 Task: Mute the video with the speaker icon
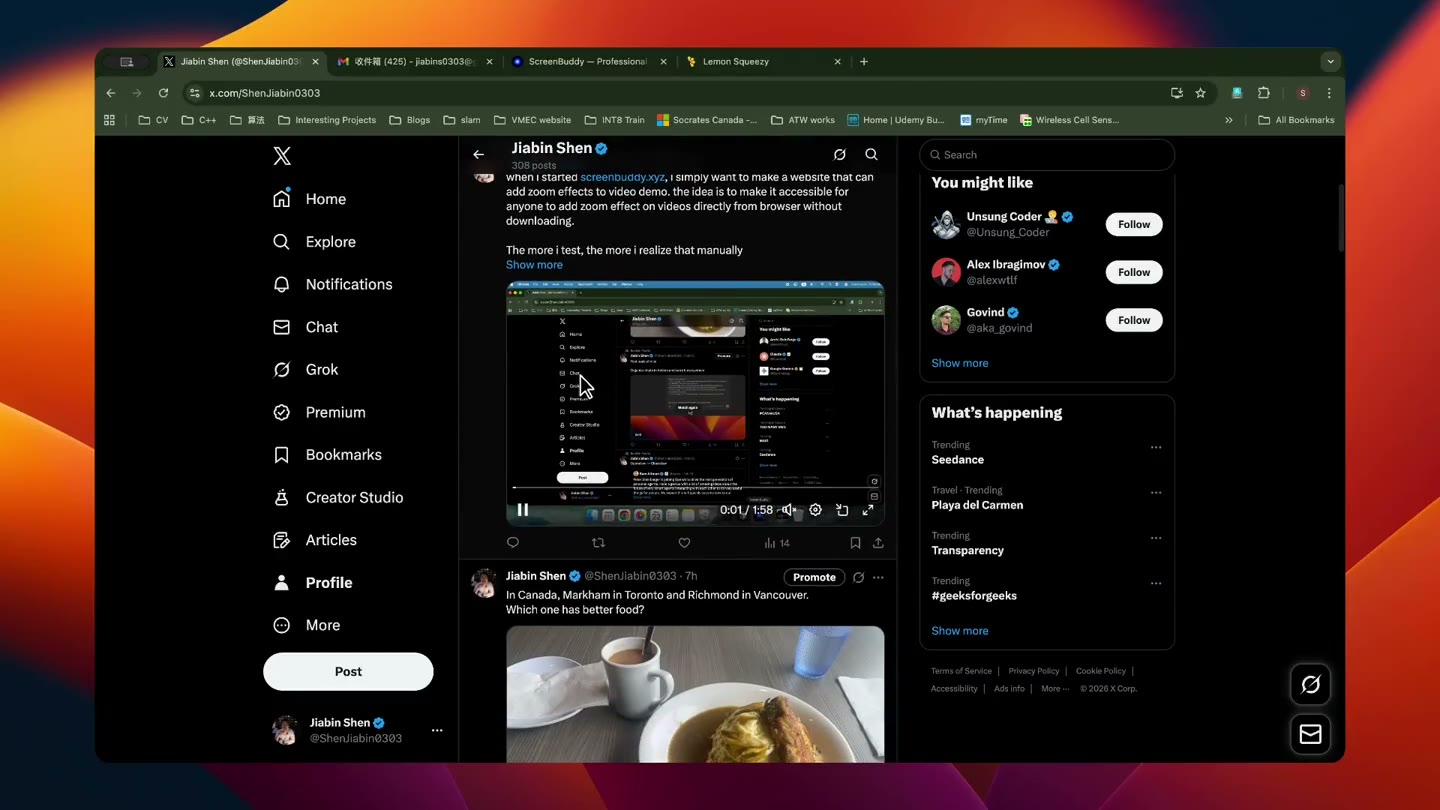point(789,510)
